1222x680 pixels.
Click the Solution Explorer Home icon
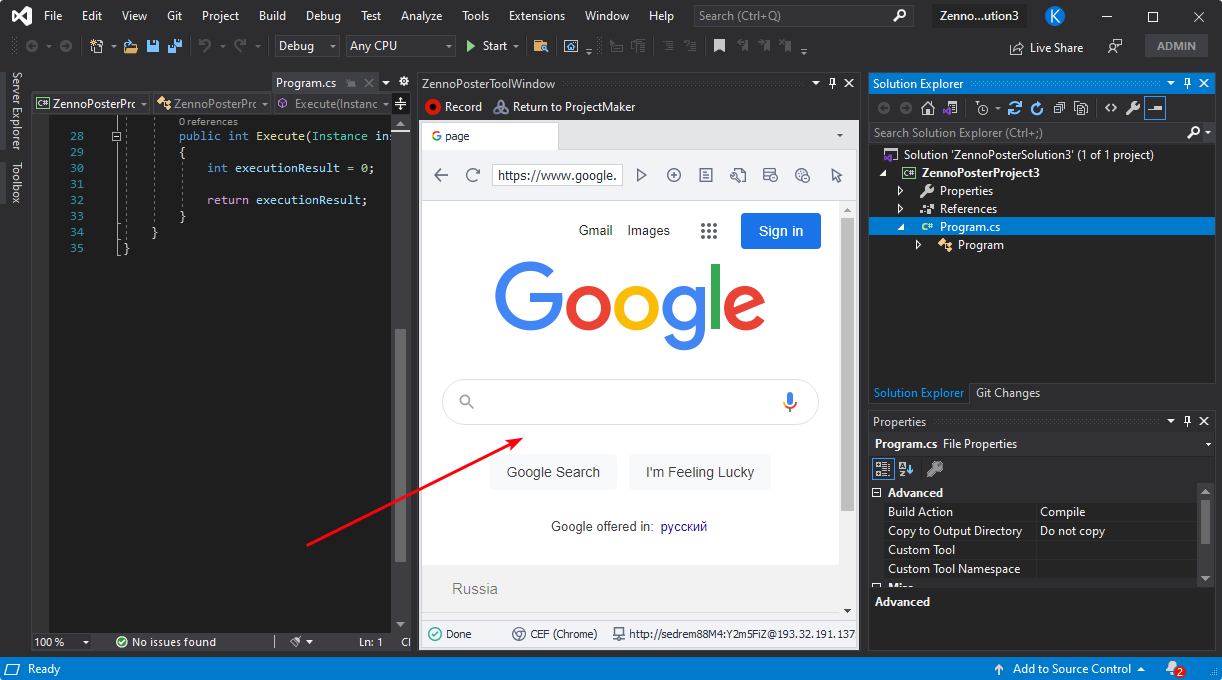pos(928,108)
